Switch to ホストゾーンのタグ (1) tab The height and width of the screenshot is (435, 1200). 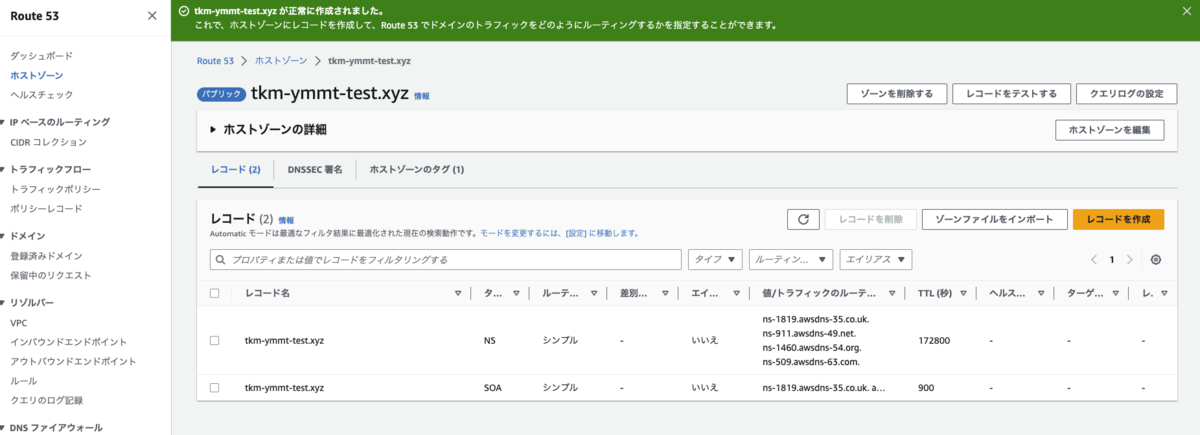click(417, 170)
